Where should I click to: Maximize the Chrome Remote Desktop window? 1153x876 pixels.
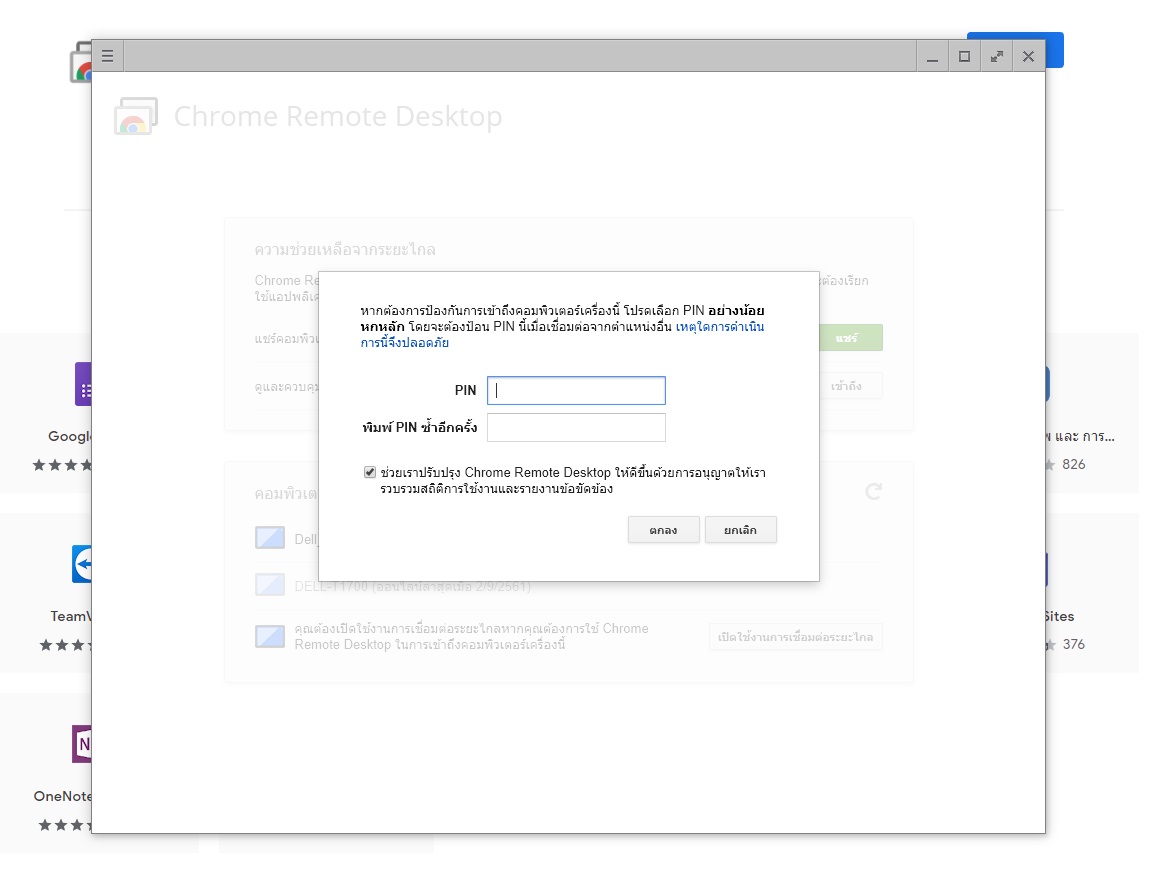tap(964, 57)
